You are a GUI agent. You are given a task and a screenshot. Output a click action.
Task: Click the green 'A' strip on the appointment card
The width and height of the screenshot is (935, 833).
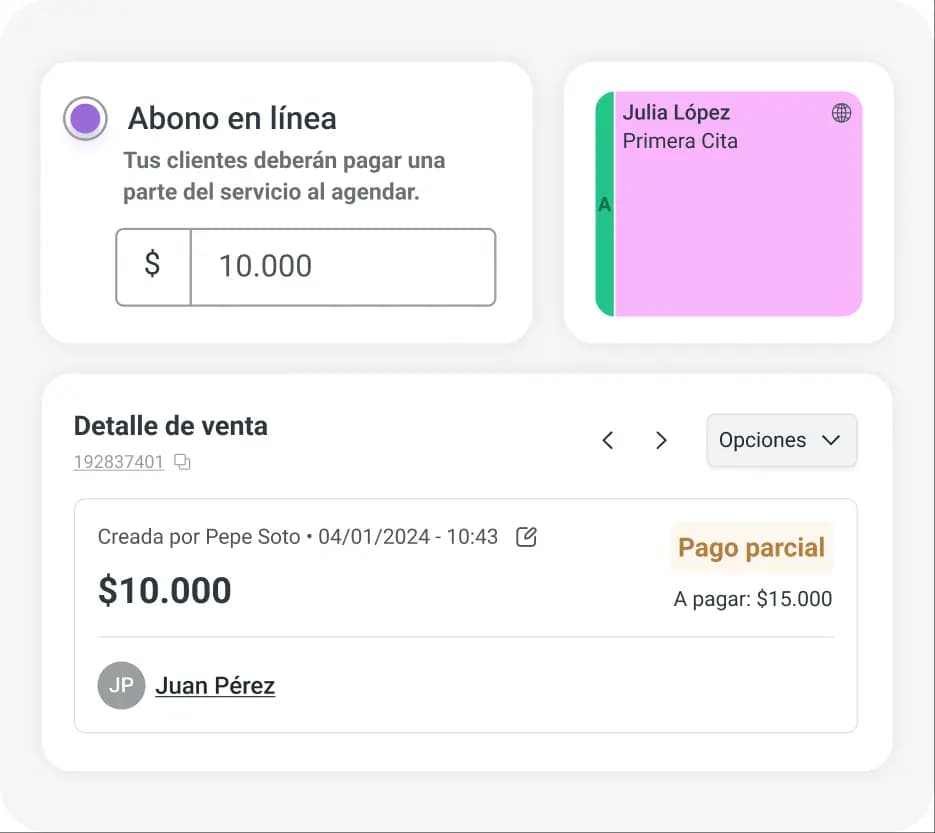604,205
